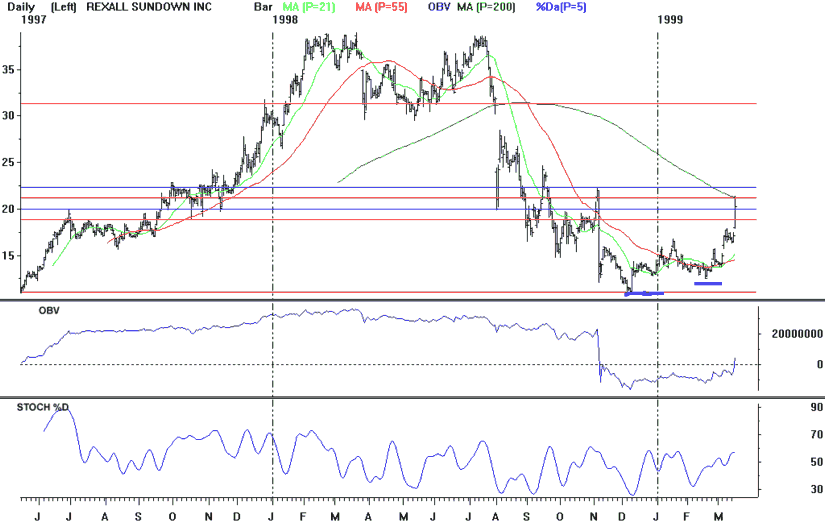
Task: Click the green 'MA (P=21)' legend
Action: pos(309,7)
